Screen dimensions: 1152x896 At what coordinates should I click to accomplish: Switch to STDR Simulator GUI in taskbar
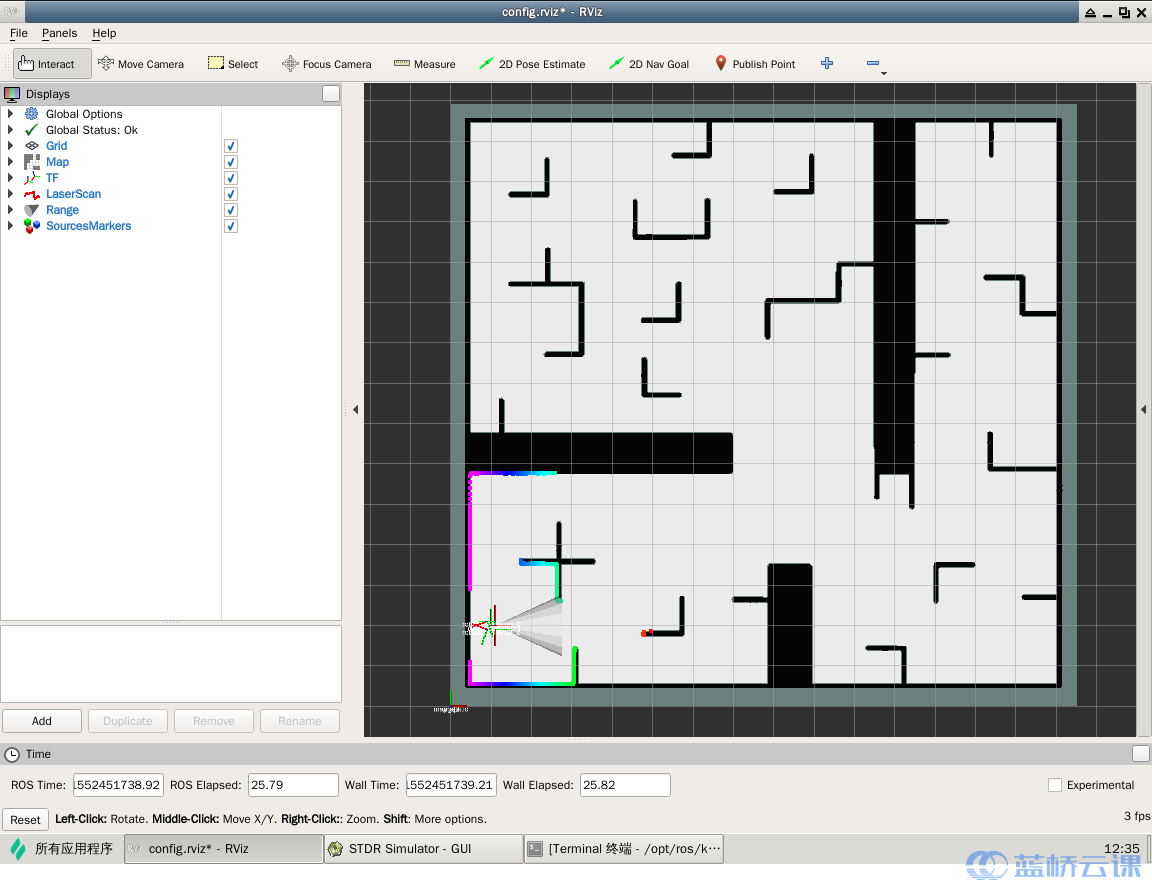(423, 849)
